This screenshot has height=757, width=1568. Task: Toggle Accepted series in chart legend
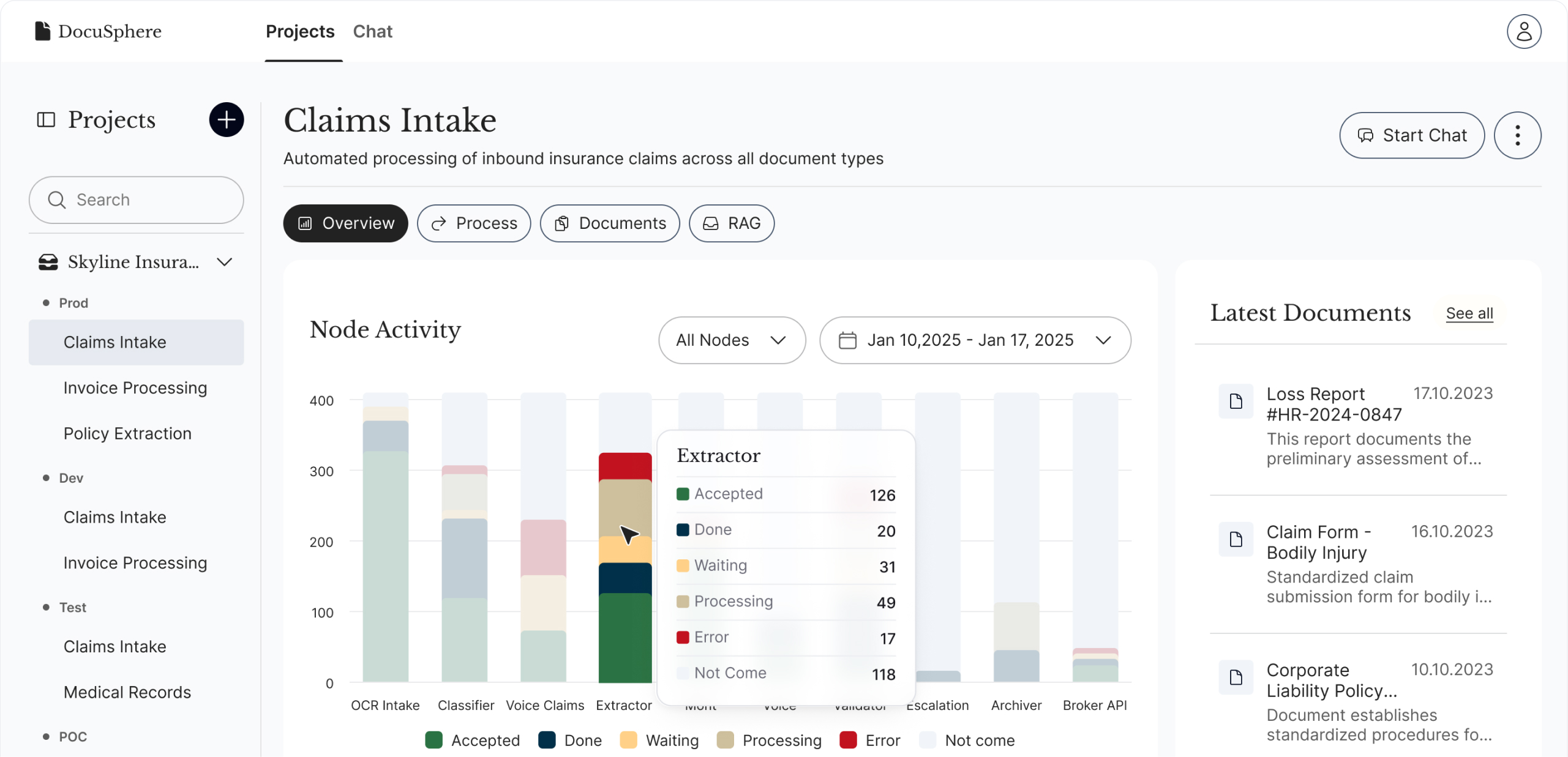pyautogui.click(x=472, y=740)
